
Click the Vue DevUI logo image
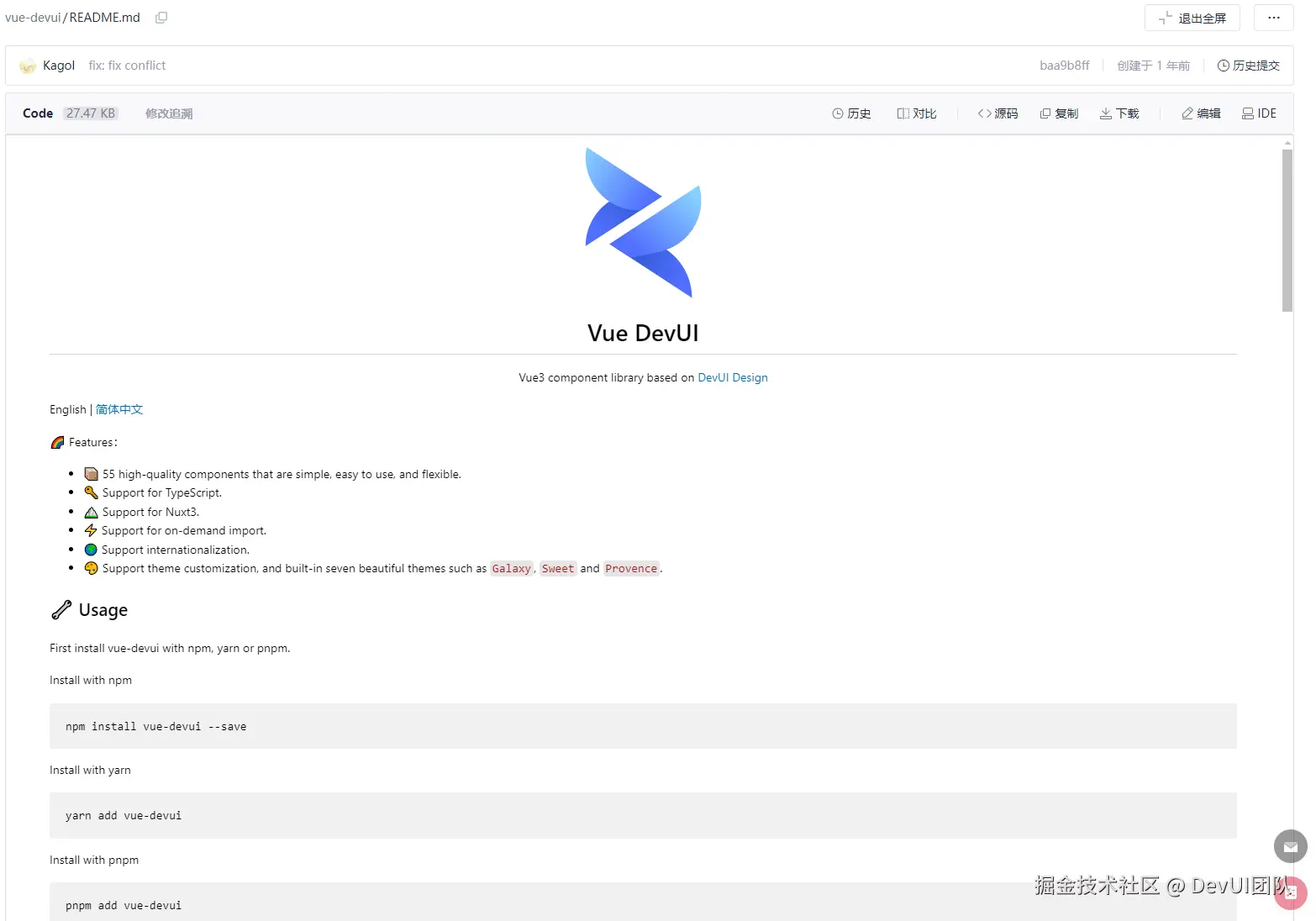point(643,223)
